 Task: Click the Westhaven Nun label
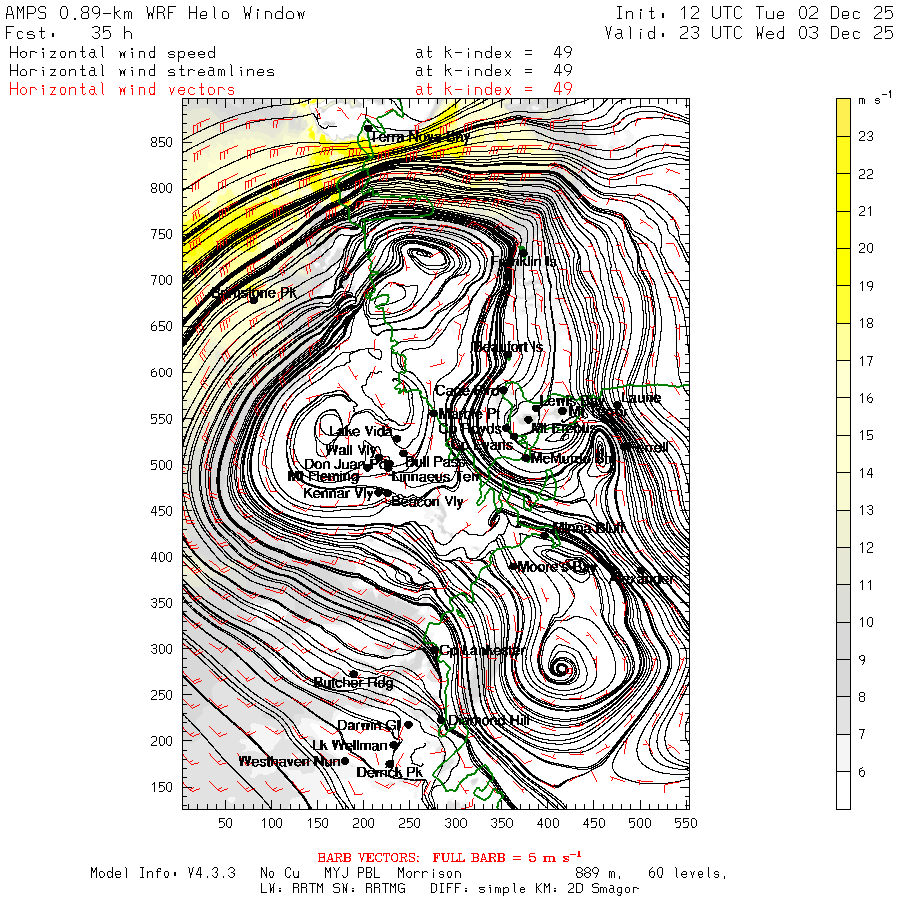[289, 762]
